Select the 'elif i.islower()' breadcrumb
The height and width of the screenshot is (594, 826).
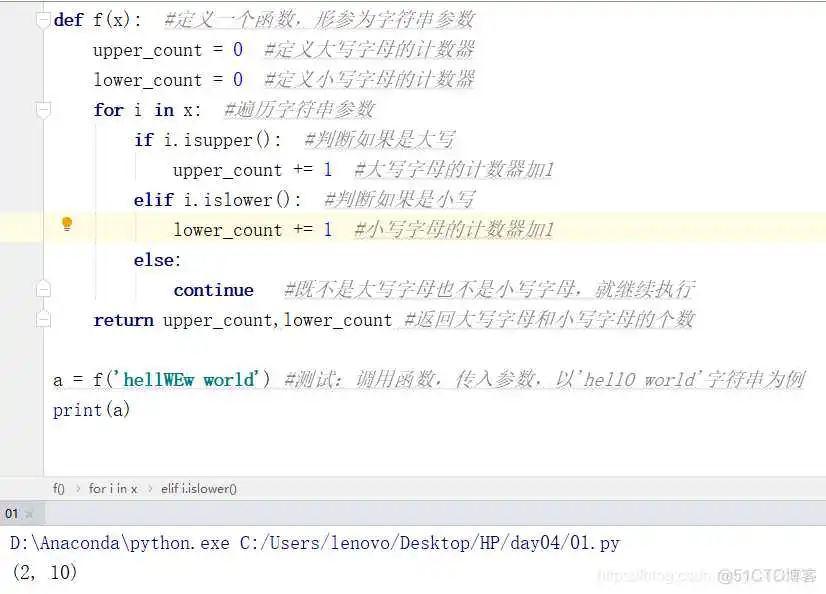pyautogui.click(x=199, y=489)
